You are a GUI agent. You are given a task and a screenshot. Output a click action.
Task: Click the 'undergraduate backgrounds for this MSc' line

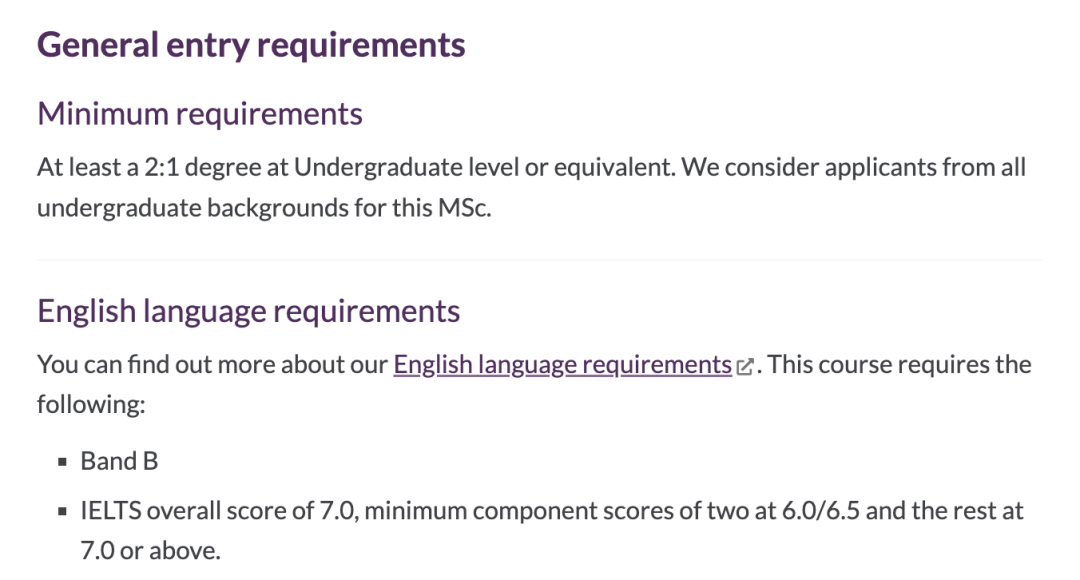coord(264,207)
